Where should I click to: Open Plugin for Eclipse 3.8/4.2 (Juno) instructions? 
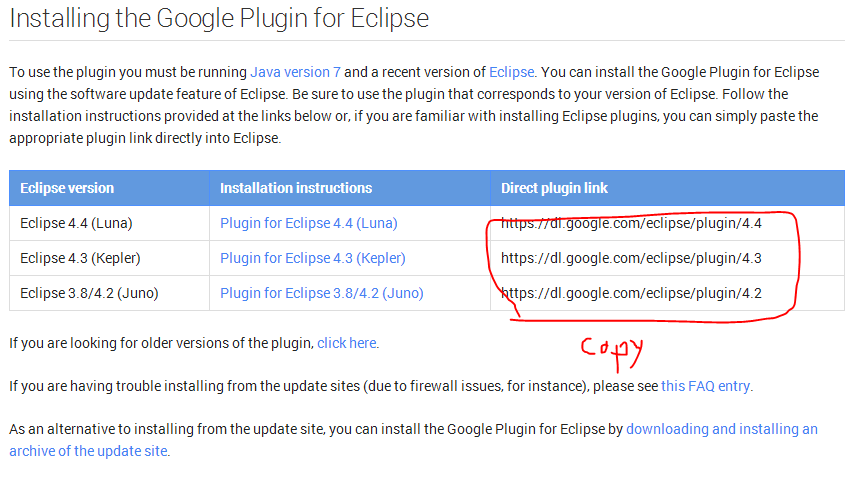point(321,293)
